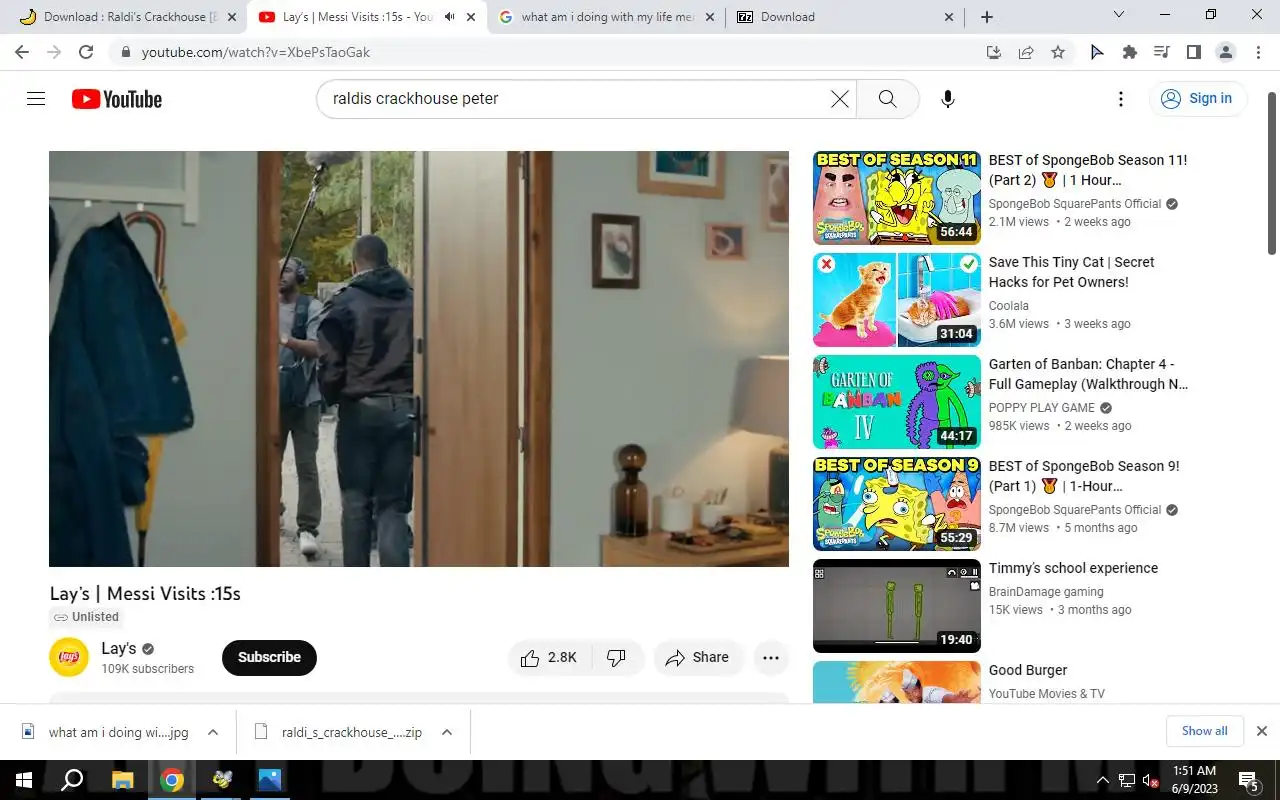Viewport: 1280px width, 800px height.
Task: Open Chrome extensions puzzle icon
Action: 1130,52
